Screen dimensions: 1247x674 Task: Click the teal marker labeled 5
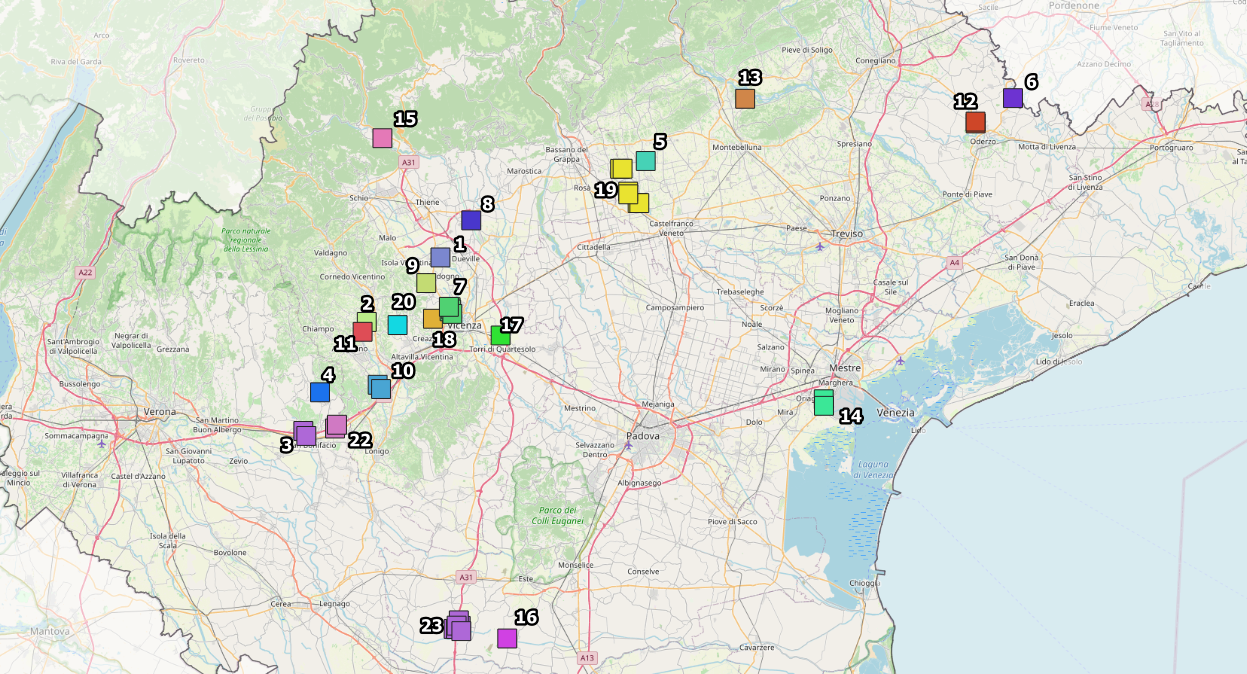(x=646, y=161)
